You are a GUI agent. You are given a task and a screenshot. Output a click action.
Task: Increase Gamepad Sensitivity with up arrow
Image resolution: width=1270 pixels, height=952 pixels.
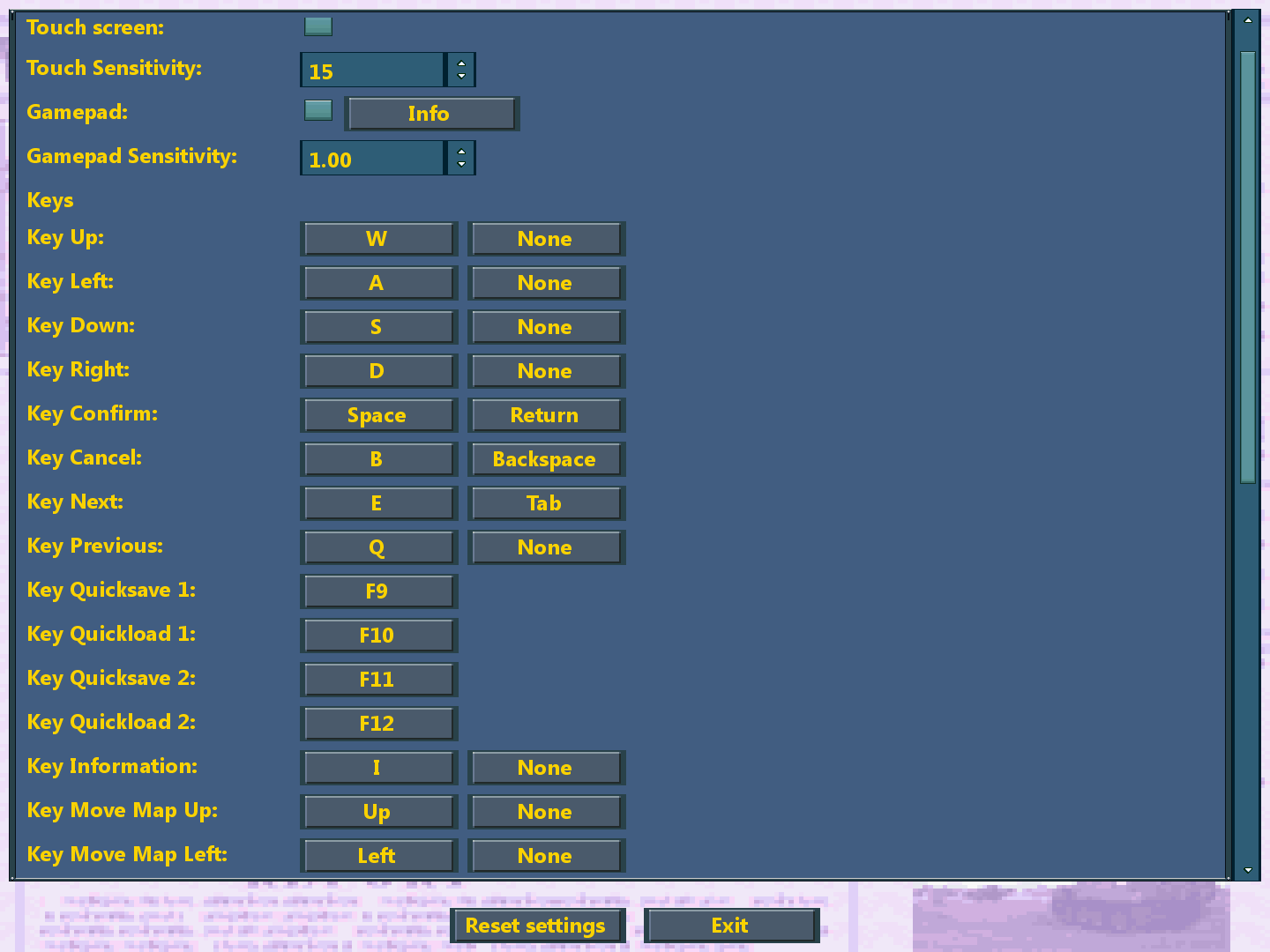[461, 151]
